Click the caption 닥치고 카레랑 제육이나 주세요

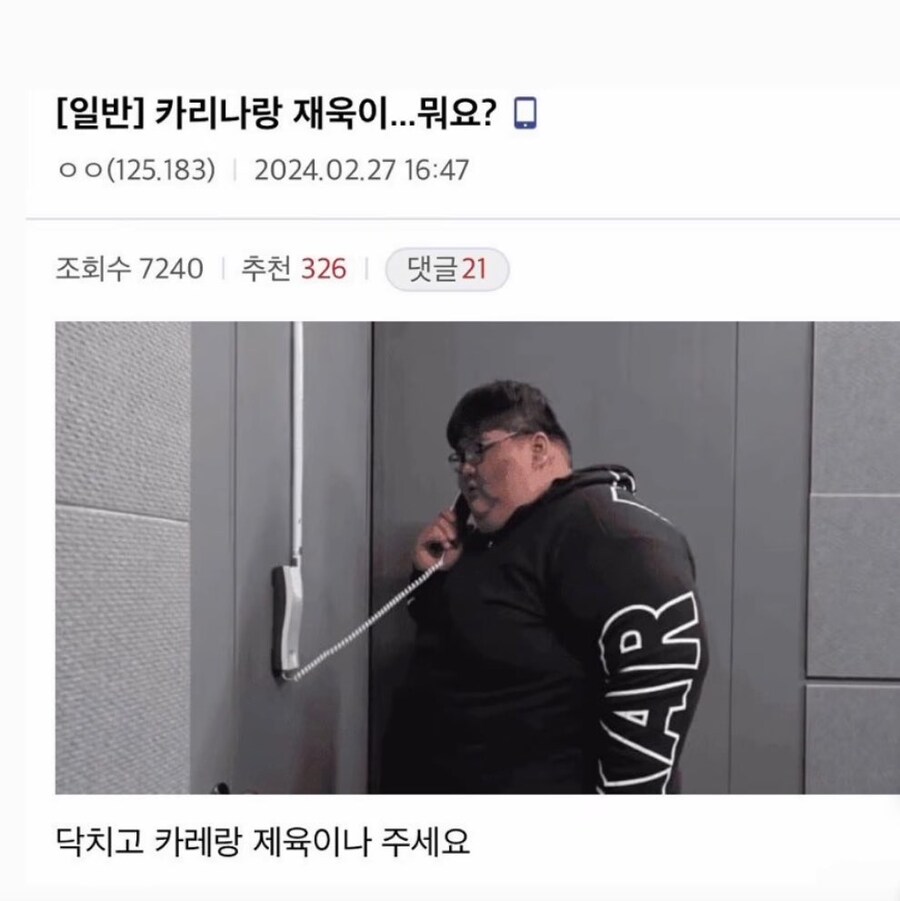(x=263, y=841)
